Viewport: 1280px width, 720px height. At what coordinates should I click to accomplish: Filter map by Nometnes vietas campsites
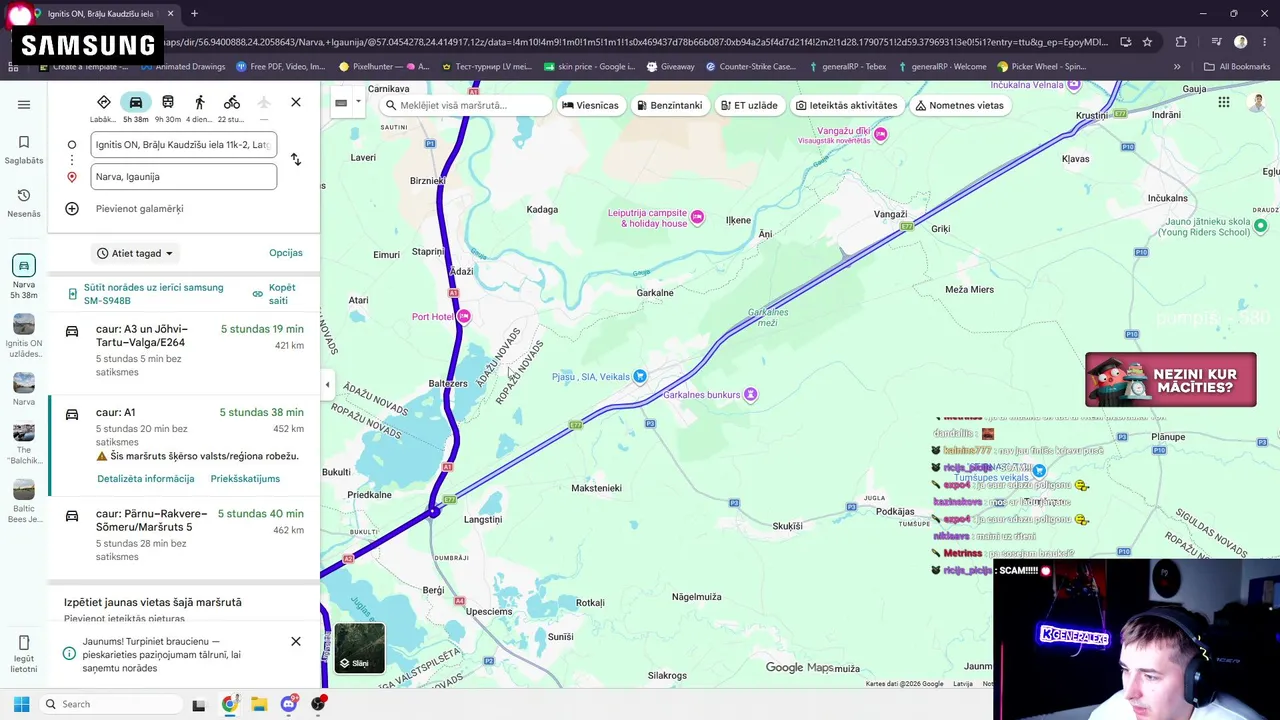click(959, 105)
